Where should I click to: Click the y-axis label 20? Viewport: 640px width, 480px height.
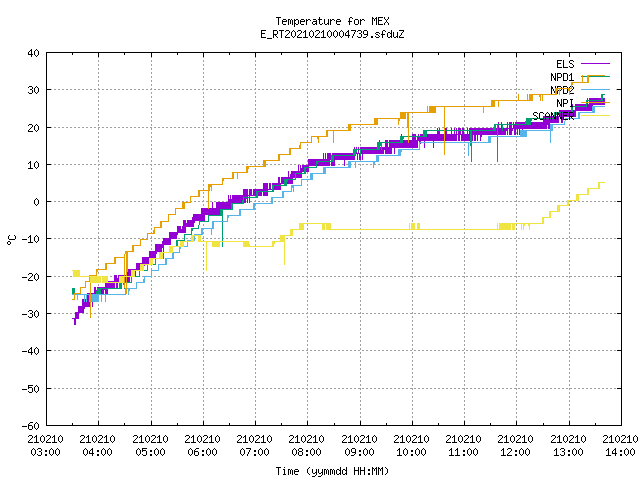[33, 128]
